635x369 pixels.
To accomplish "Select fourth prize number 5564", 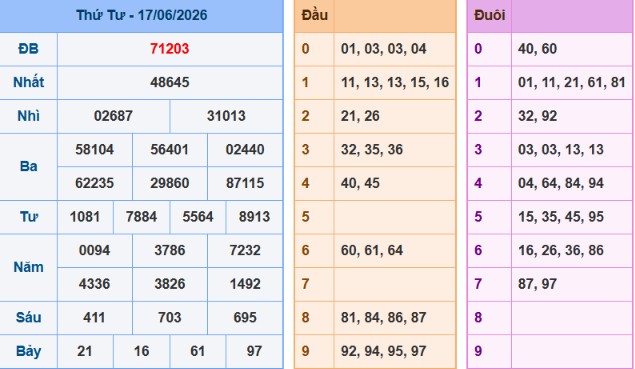I will pyautogui.click(x=198, y=217).
